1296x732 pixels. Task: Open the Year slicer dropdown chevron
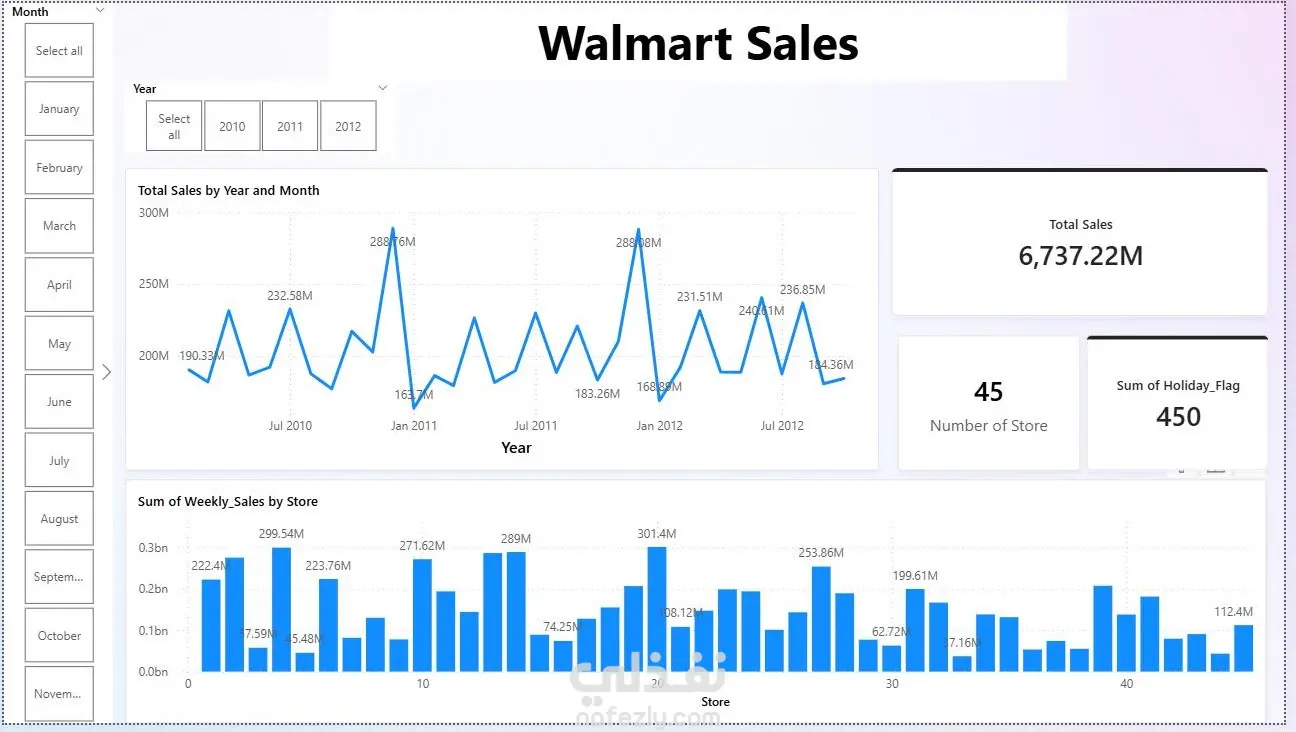382,88
